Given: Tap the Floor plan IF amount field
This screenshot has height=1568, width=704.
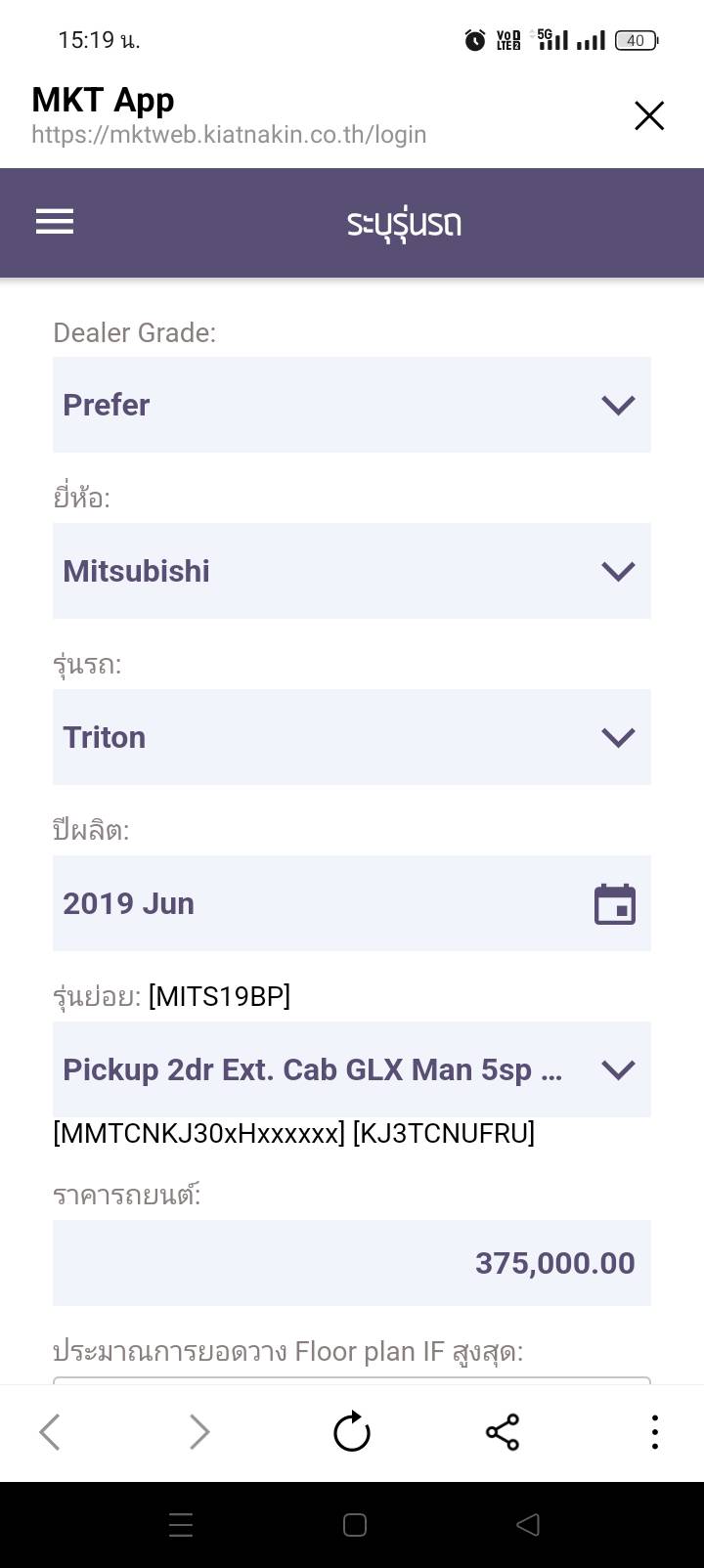Looking at the screenshot, I should (352, 1380).
